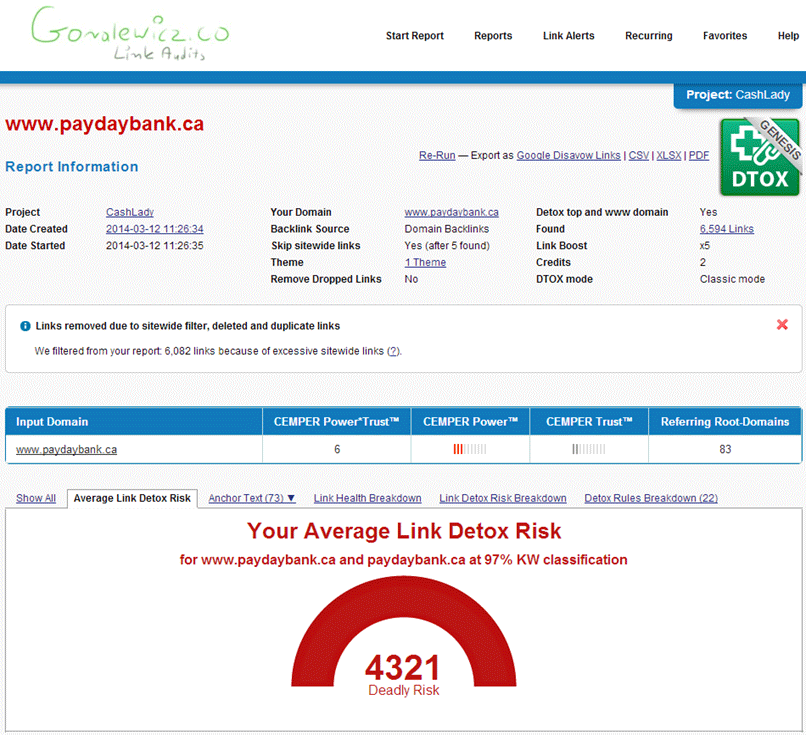Viewport: 806px width, 735px height.
Task: Click the Date Created timestamp link
Action: click(x=155, y=229)
